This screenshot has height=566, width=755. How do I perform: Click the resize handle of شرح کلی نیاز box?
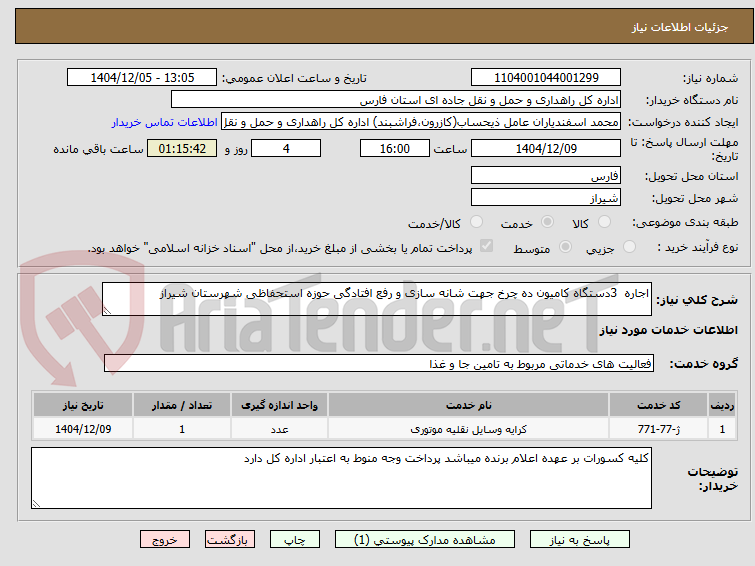tap(107, 311)
